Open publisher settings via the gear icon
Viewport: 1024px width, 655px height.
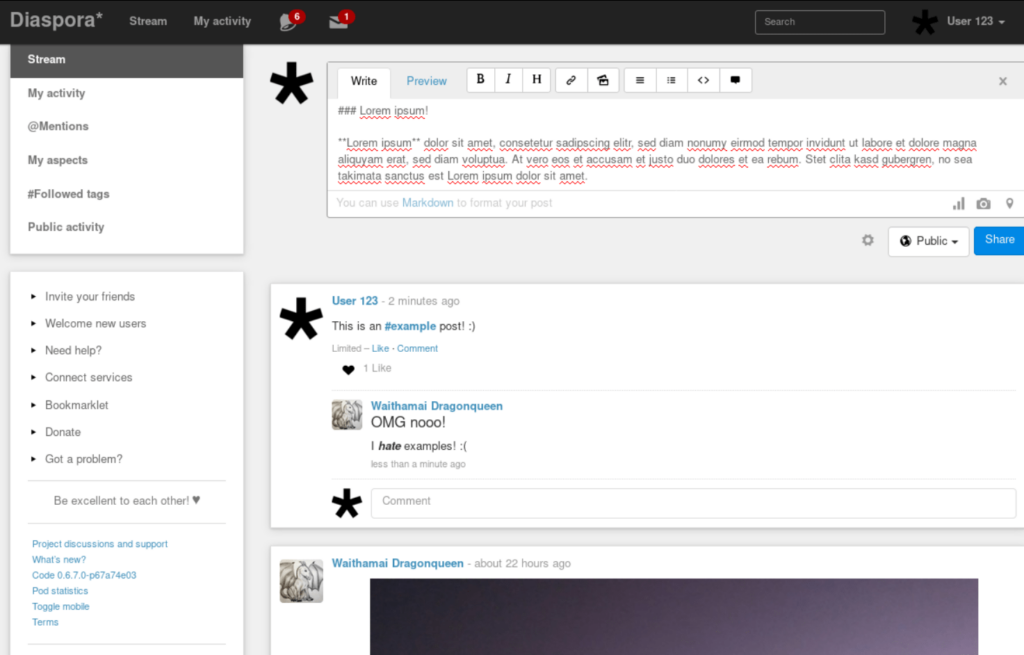[867, 240]
